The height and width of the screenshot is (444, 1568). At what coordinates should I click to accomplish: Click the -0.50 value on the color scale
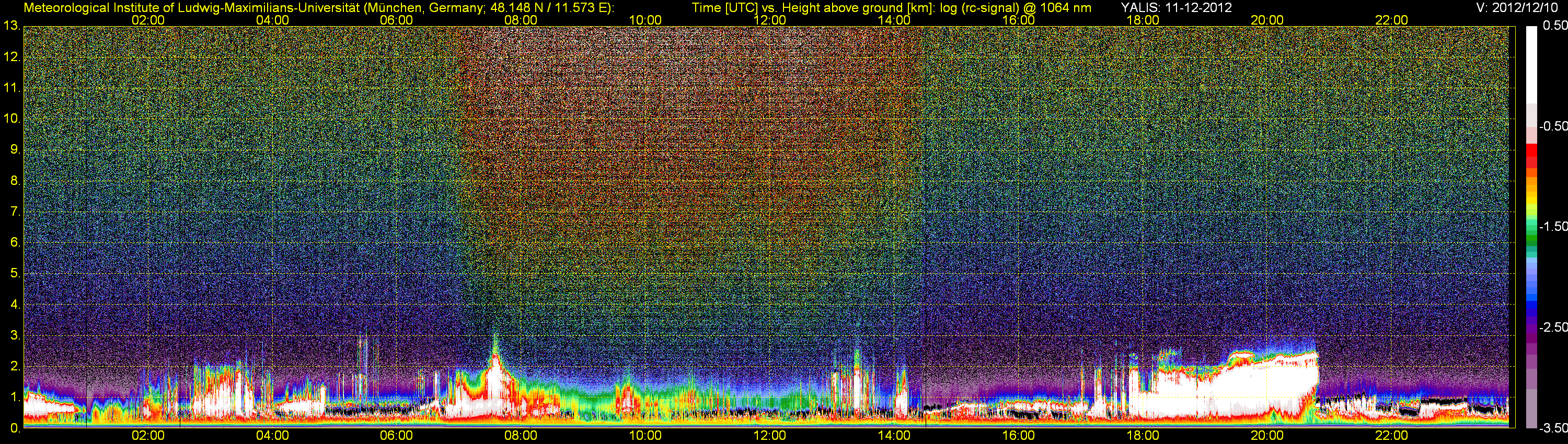point(1553,126)
